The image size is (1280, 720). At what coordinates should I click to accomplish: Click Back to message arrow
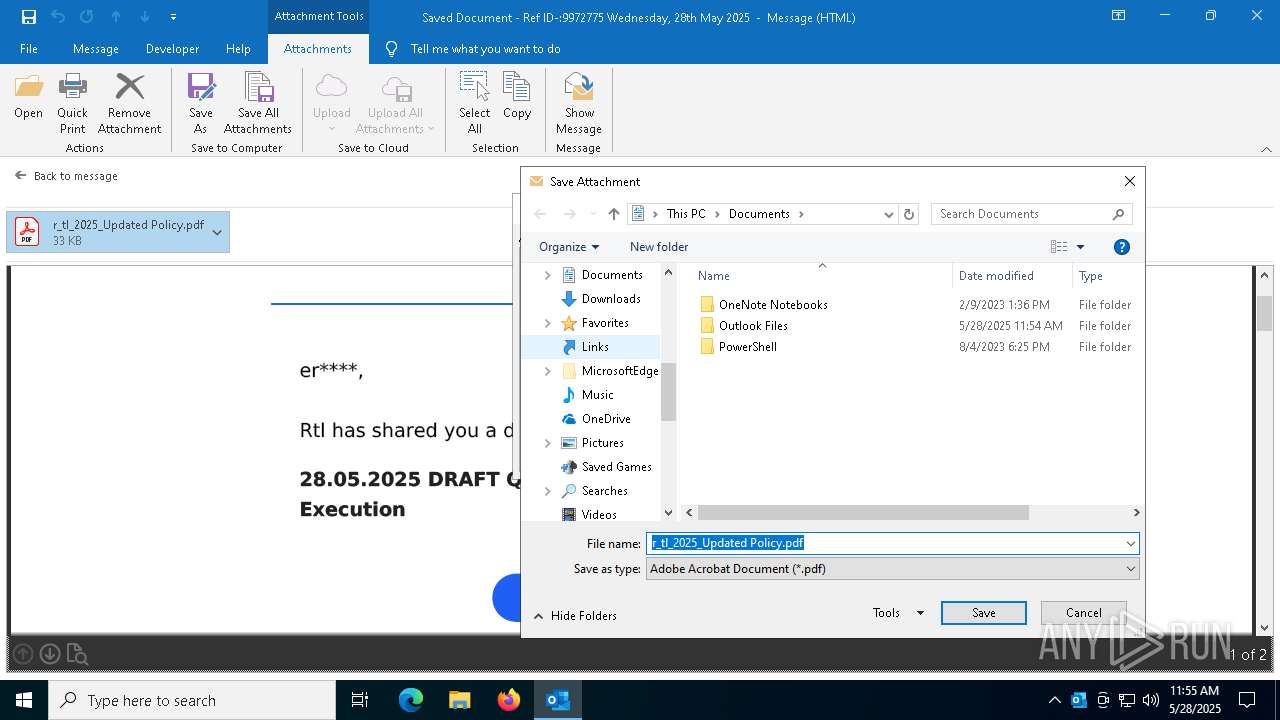click(x=21, y=175)
